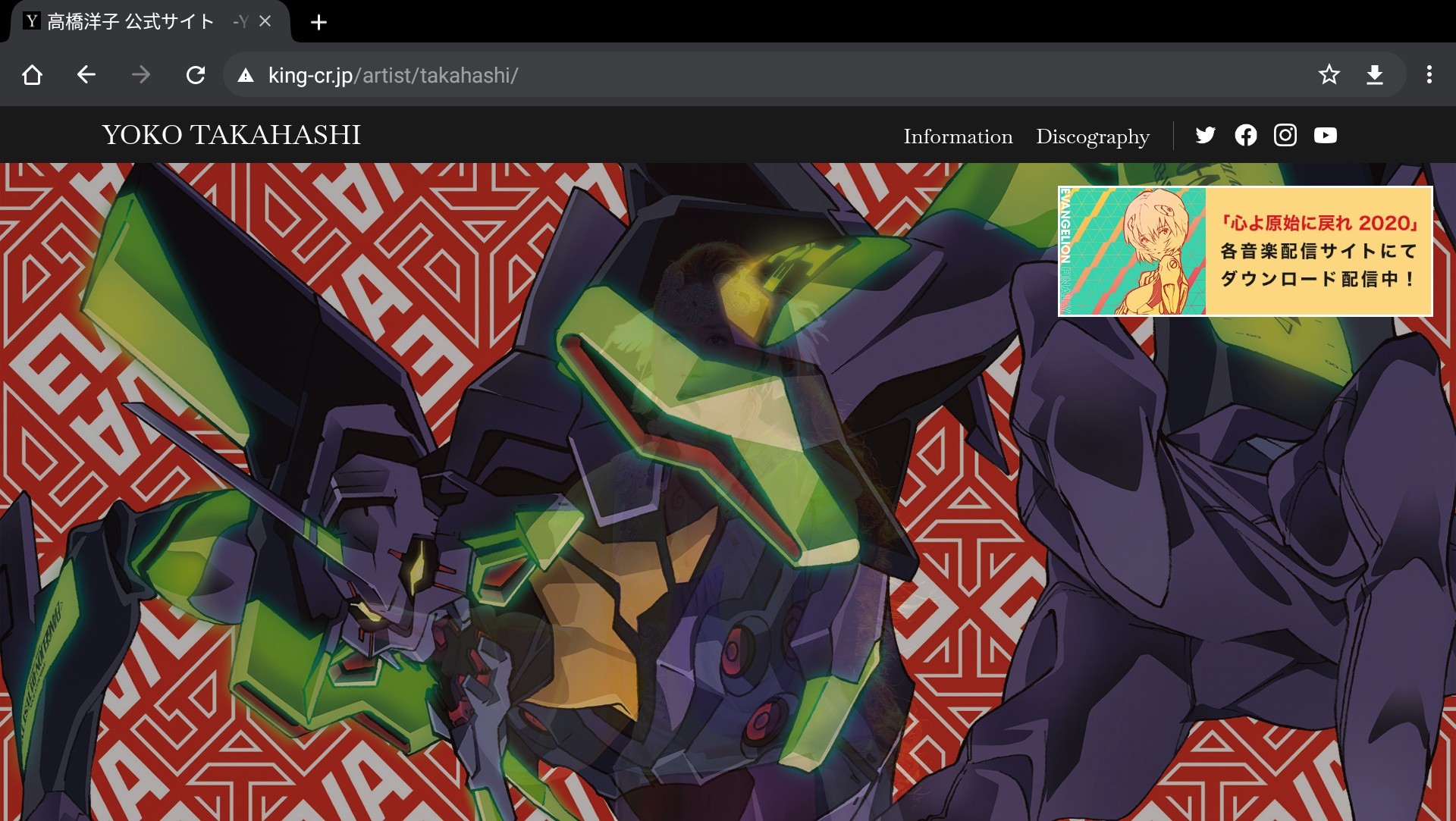Open the Information menu item
Image resolution: width=1456 pixels, height=821 pixels.
point(958,136)
